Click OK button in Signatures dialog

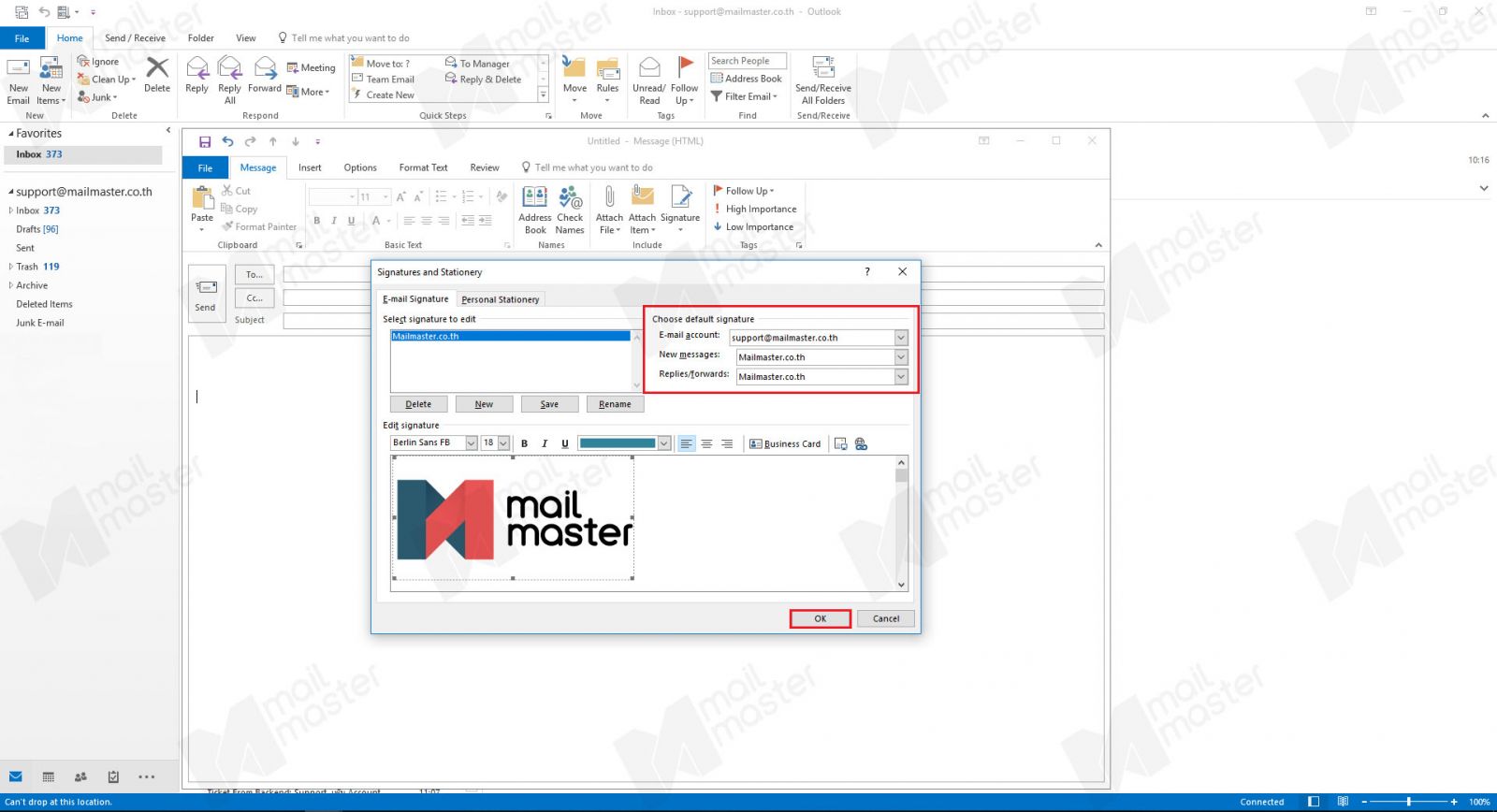(x=821, y=618)
